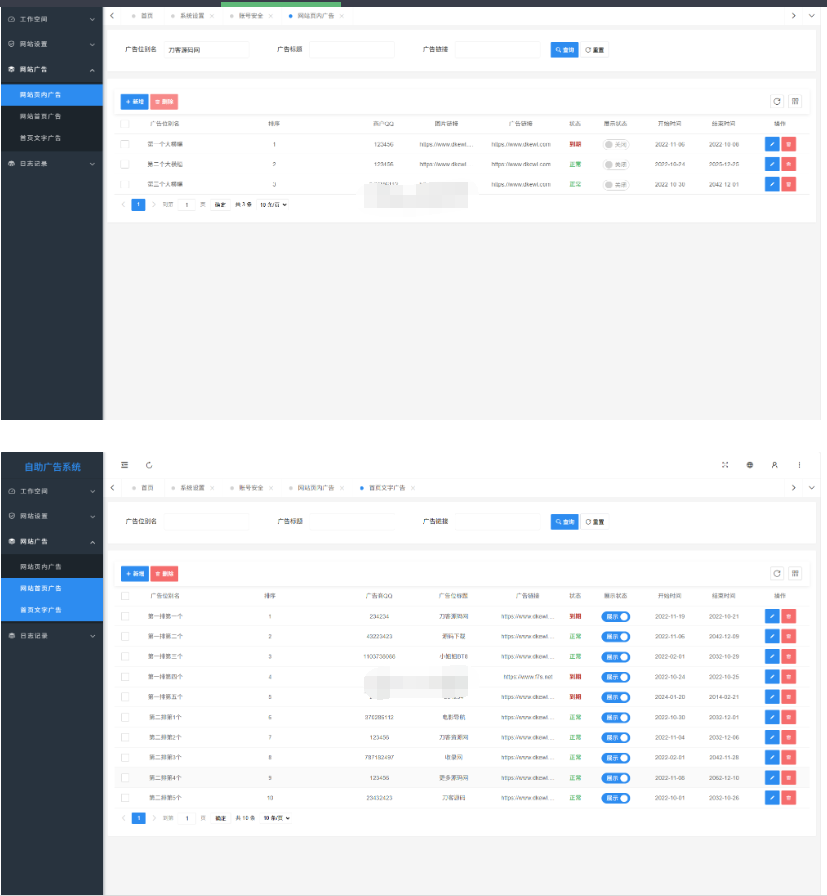The width and height of the screenshot is (827, 896).
Task: Collapse the sidebar with the hamburger icon
Action: [125, 465]
